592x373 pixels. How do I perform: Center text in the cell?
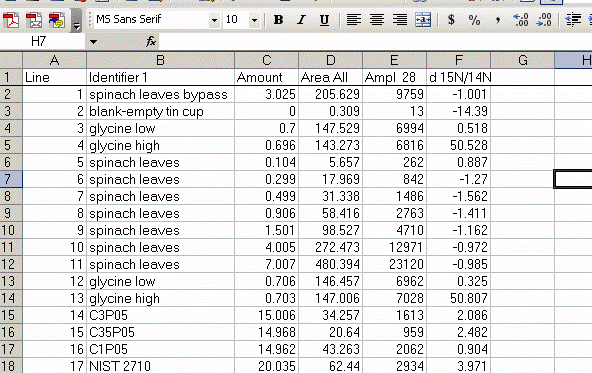[376, 20]
